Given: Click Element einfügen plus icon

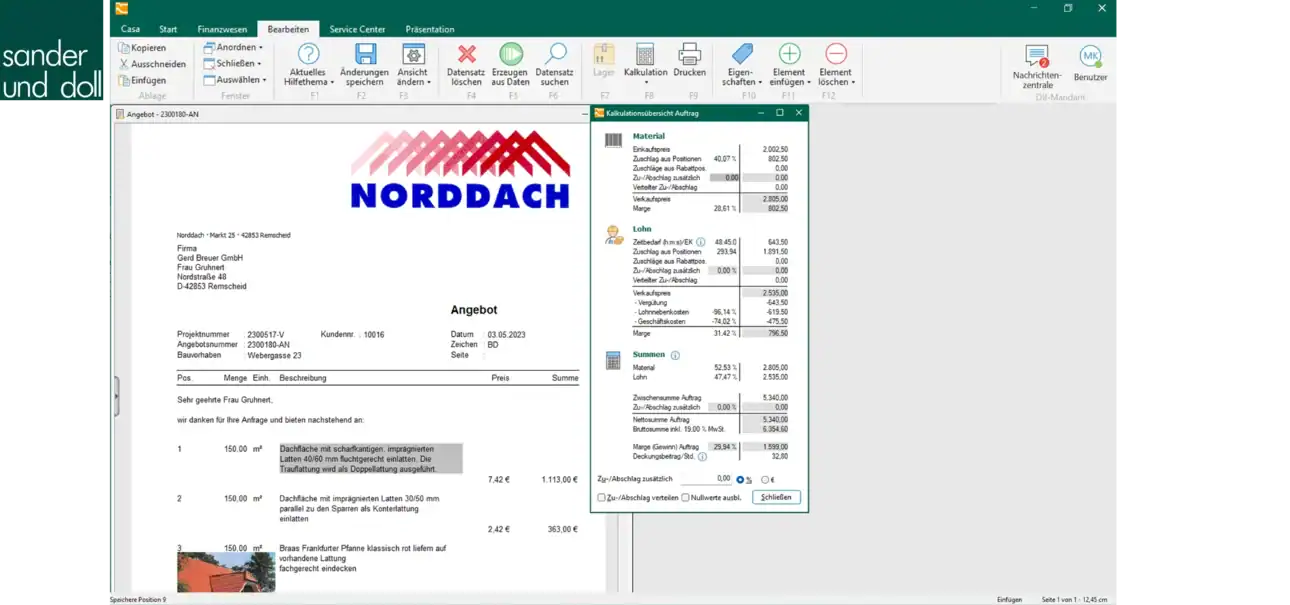Looking at the screenshot, I should pos(789,54).
